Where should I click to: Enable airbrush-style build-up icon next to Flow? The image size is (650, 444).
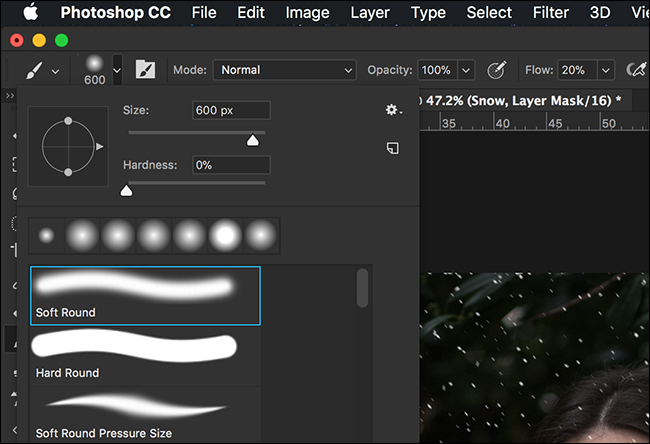[x=636, y=70]
